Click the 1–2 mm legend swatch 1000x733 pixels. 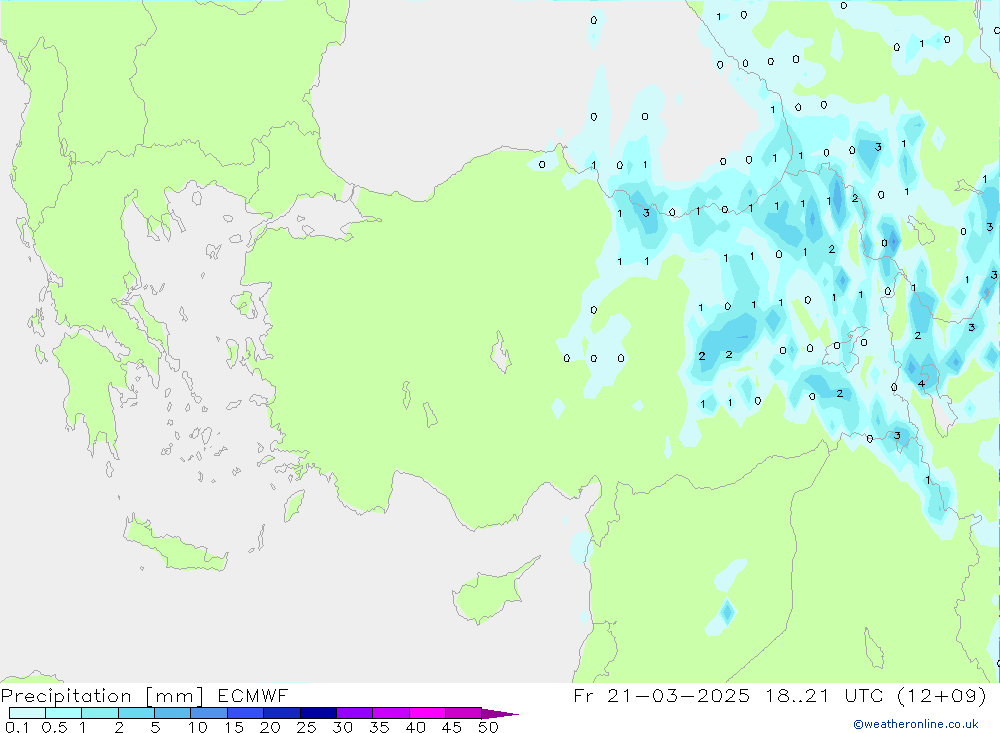100,713
